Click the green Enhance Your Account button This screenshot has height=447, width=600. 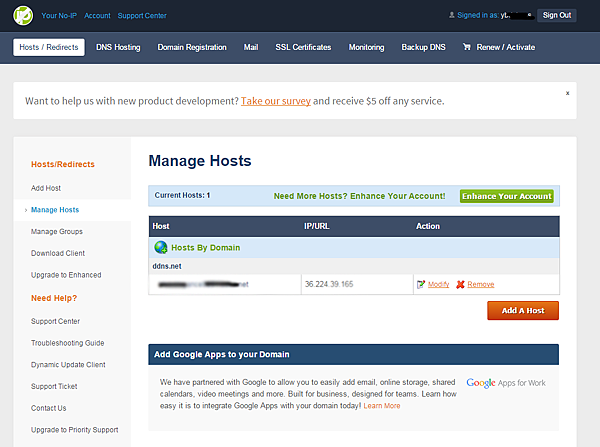507,196
